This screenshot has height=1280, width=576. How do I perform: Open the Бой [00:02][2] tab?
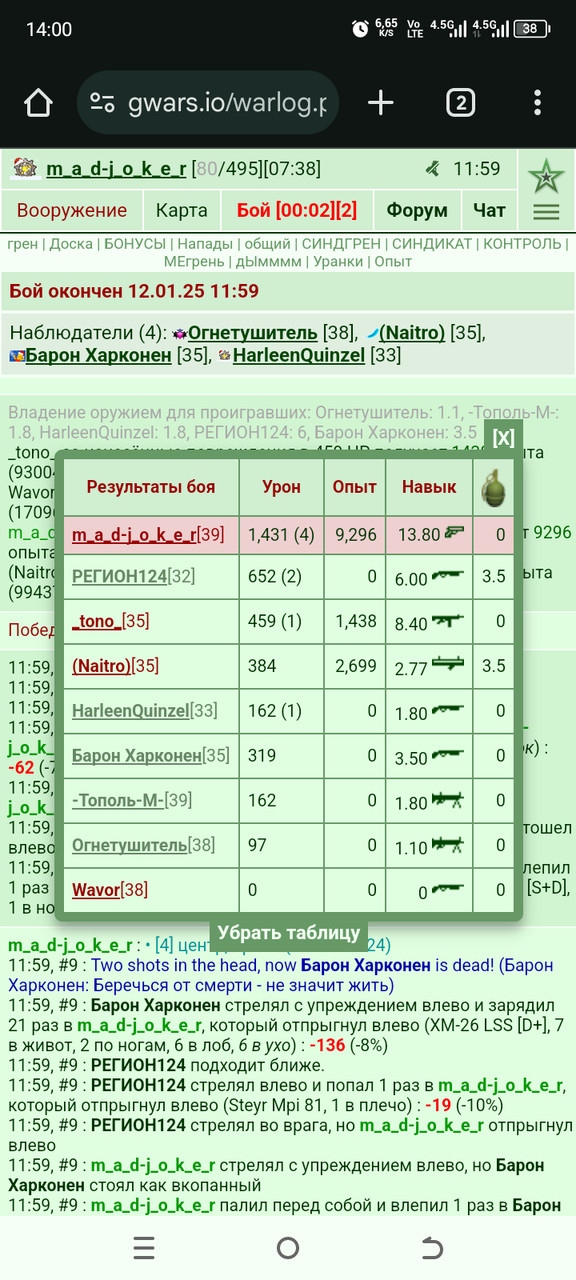297,210
